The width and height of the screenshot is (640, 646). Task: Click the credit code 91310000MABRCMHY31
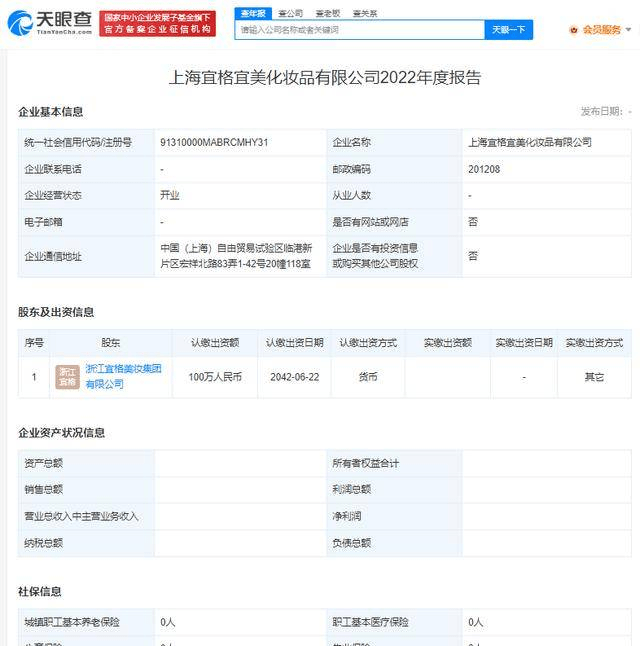(x=214, y=143)
